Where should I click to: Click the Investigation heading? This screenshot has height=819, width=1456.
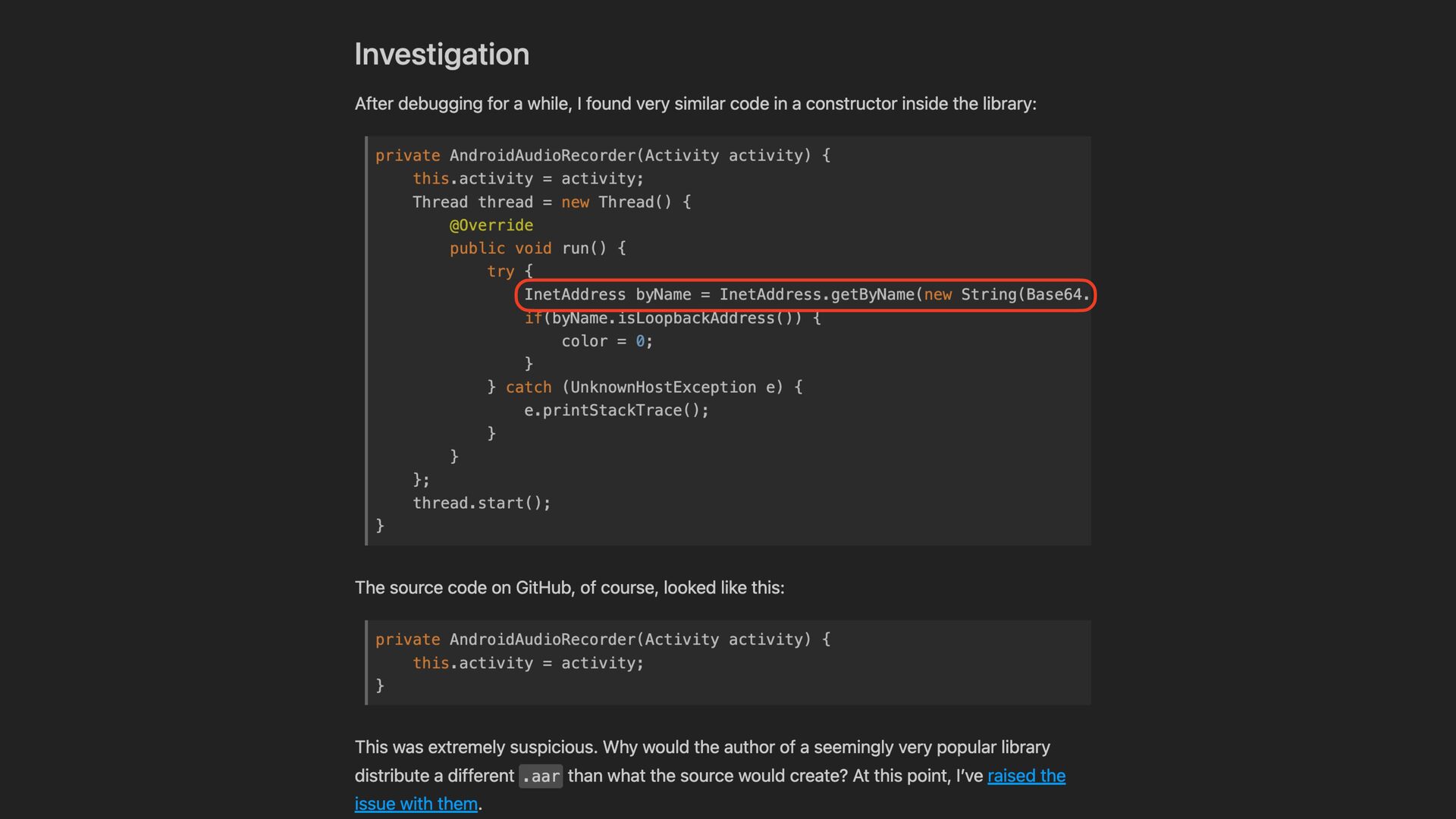[441, 55]
